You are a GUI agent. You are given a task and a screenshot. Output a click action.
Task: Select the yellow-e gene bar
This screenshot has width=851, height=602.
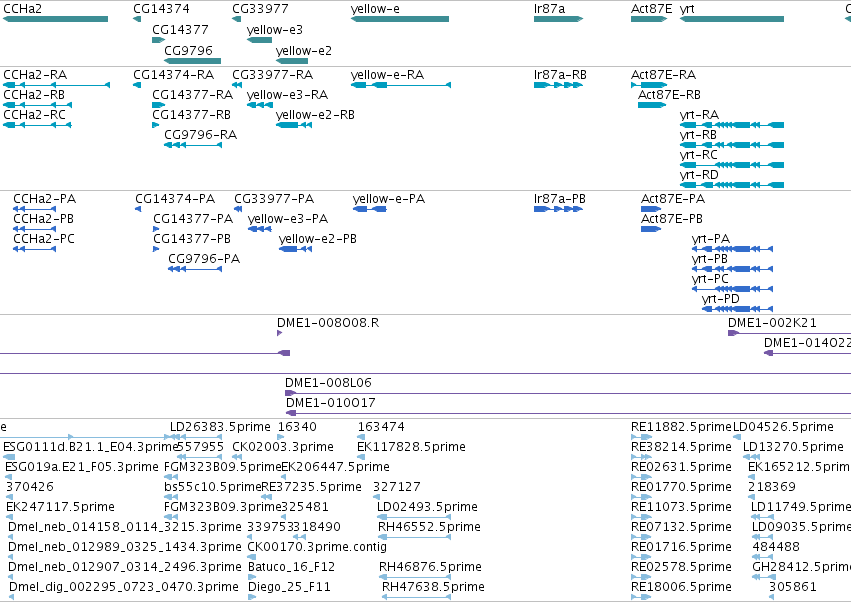click(400, 19)
